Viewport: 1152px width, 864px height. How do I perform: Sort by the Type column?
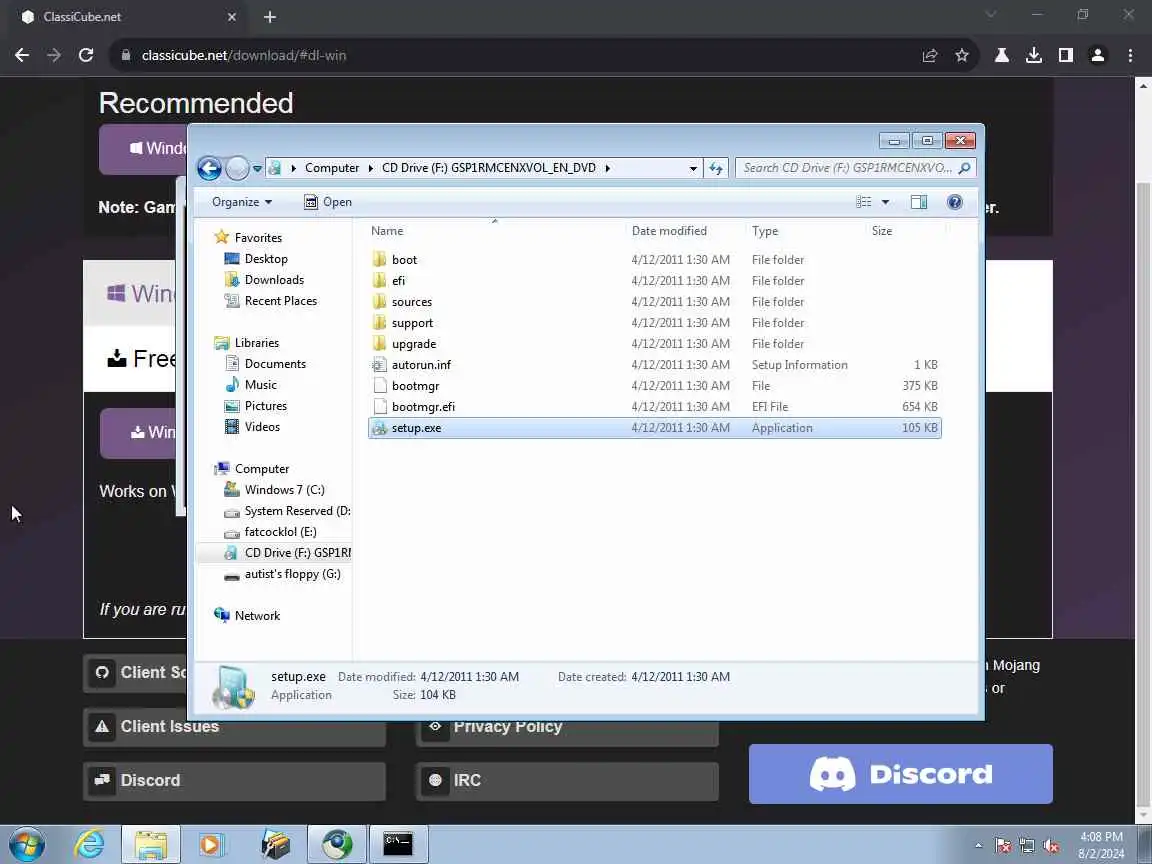805,231
